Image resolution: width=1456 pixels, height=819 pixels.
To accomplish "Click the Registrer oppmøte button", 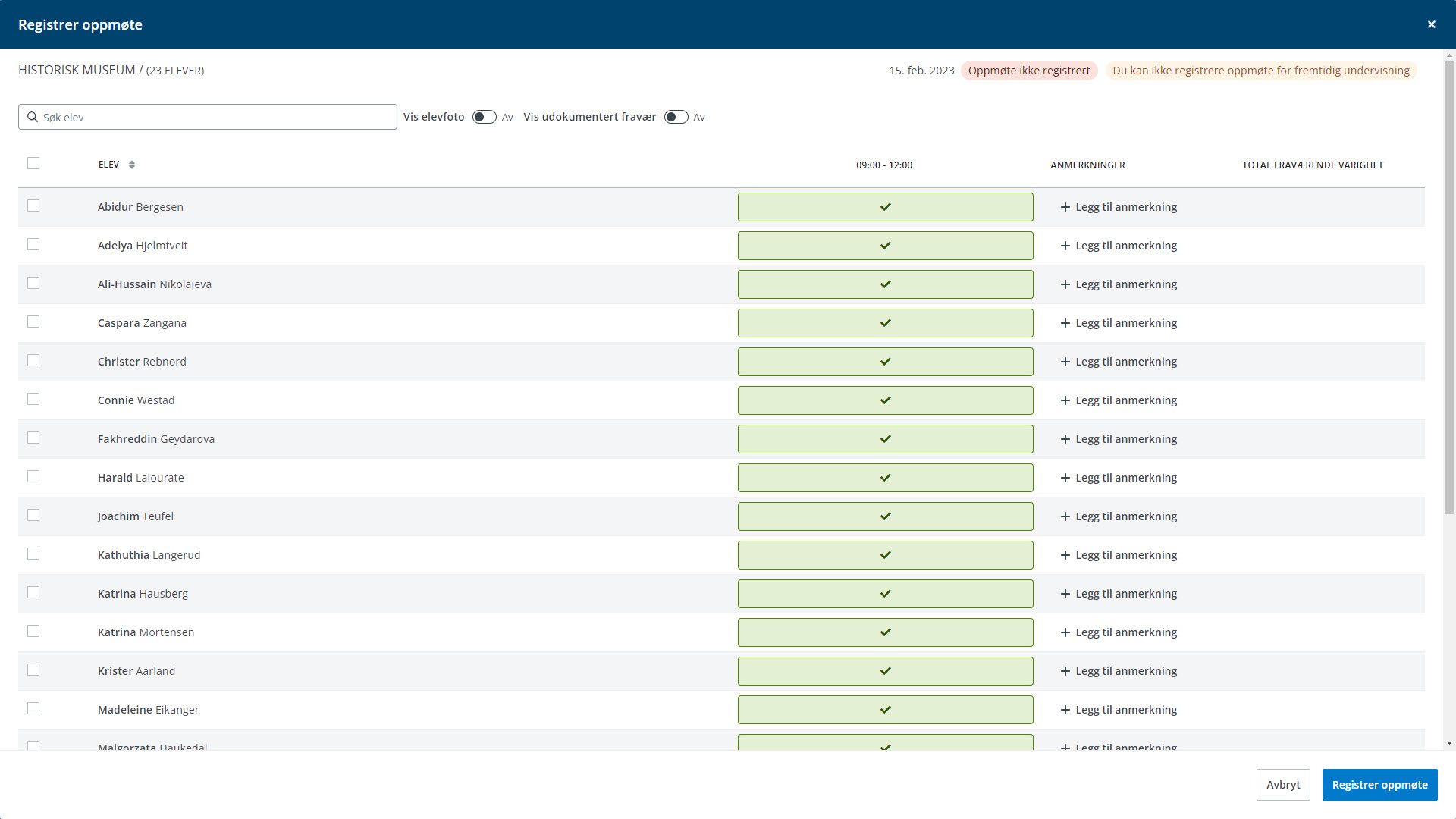I will coord(1379,785).
